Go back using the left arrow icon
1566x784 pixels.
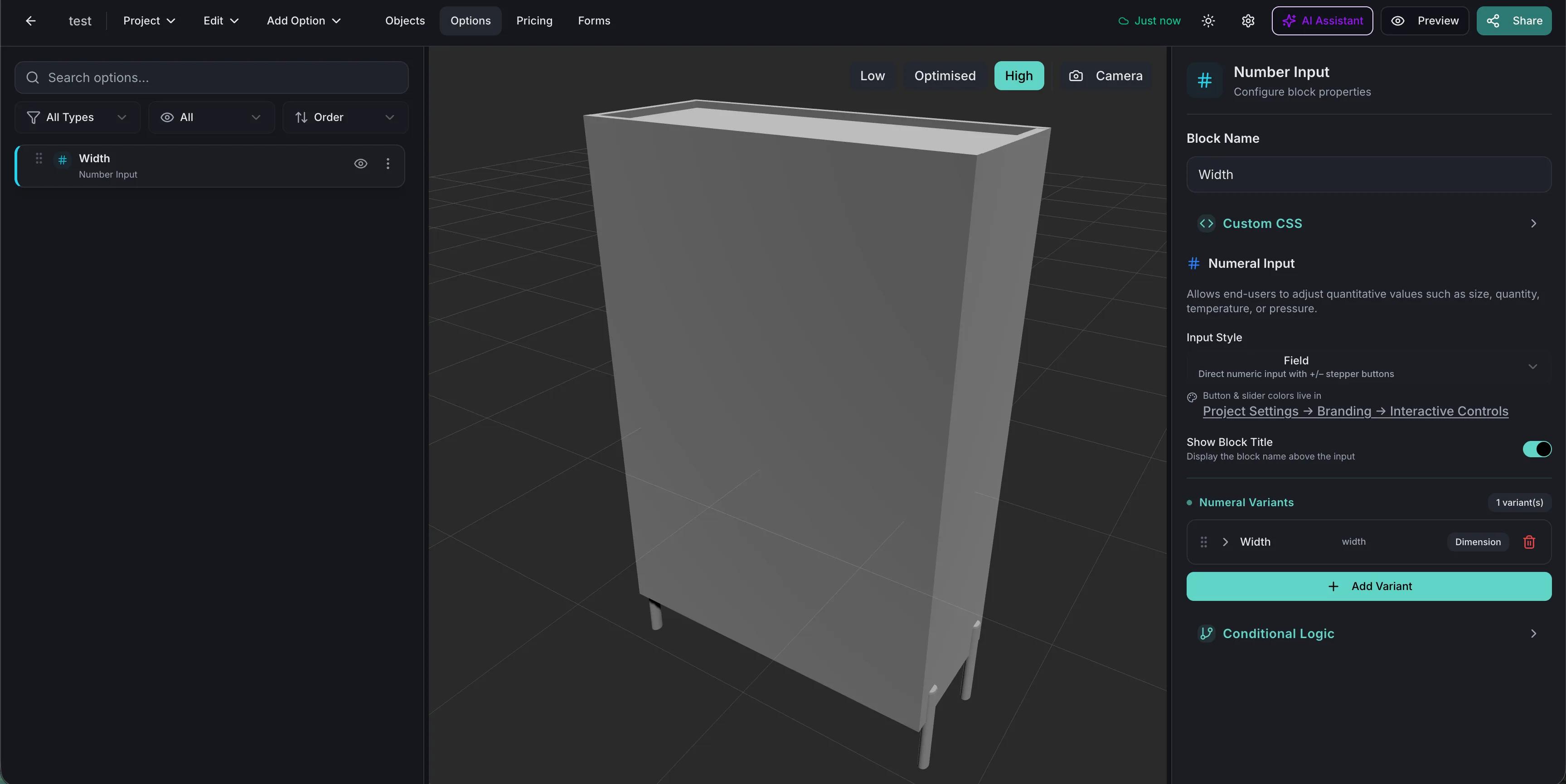30,21
